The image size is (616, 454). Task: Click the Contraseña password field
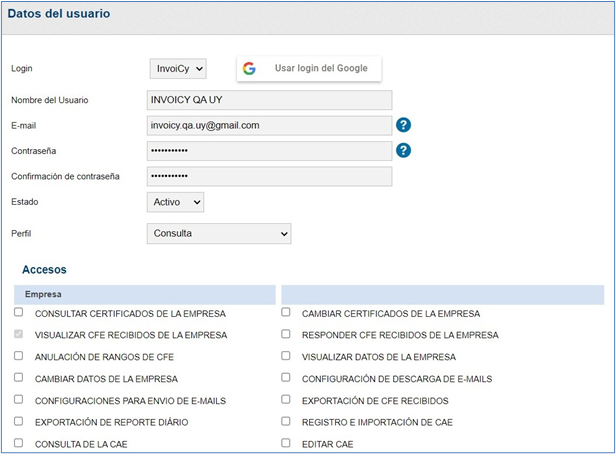pos(268,151)
